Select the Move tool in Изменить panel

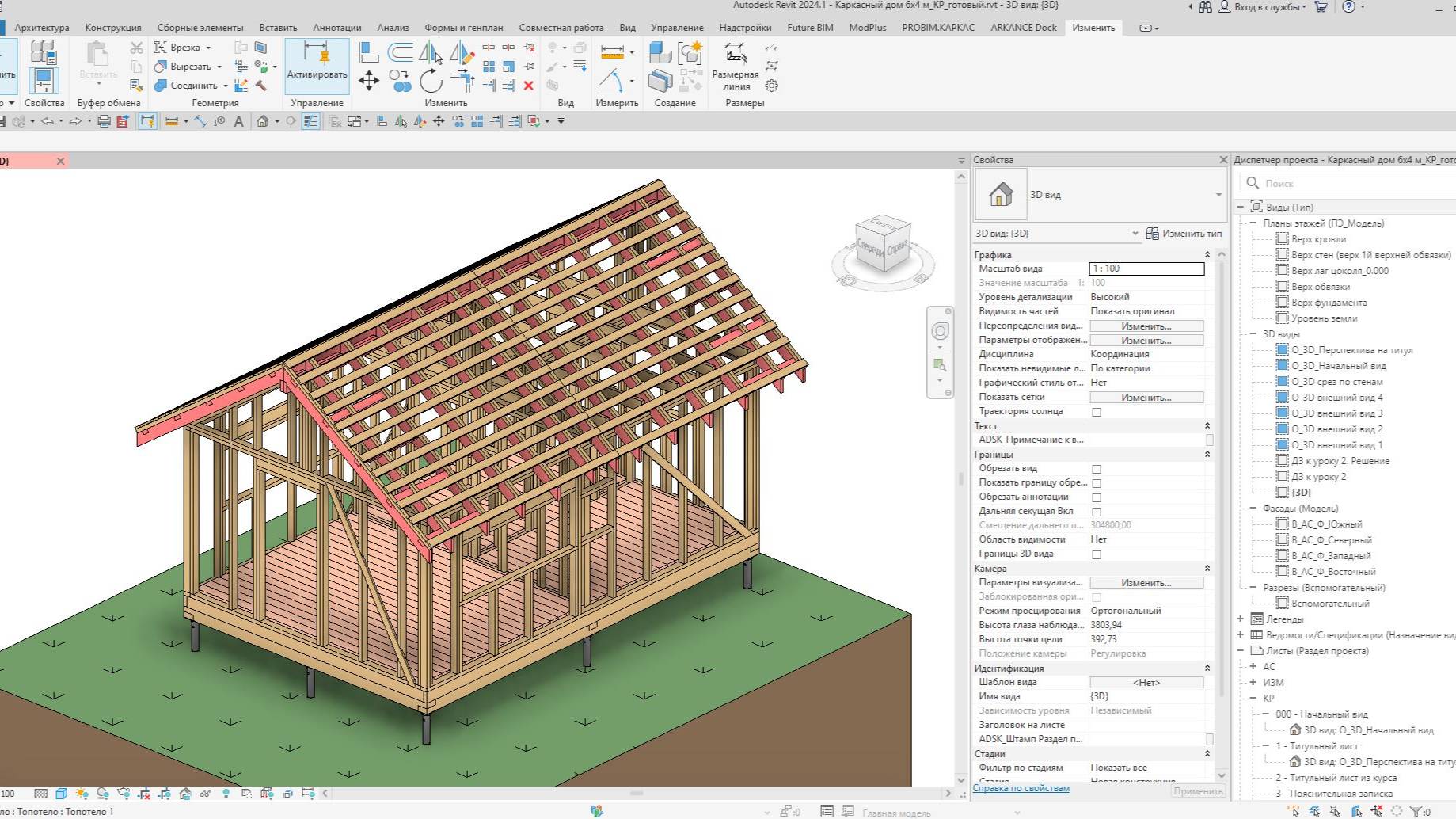coord(368,79)
